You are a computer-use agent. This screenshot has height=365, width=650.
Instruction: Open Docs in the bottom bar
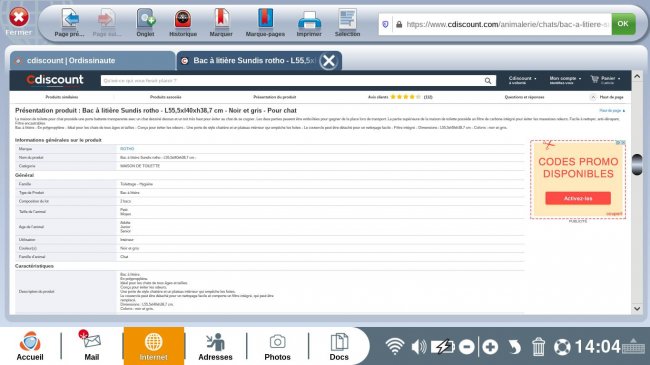coord(339,346)
